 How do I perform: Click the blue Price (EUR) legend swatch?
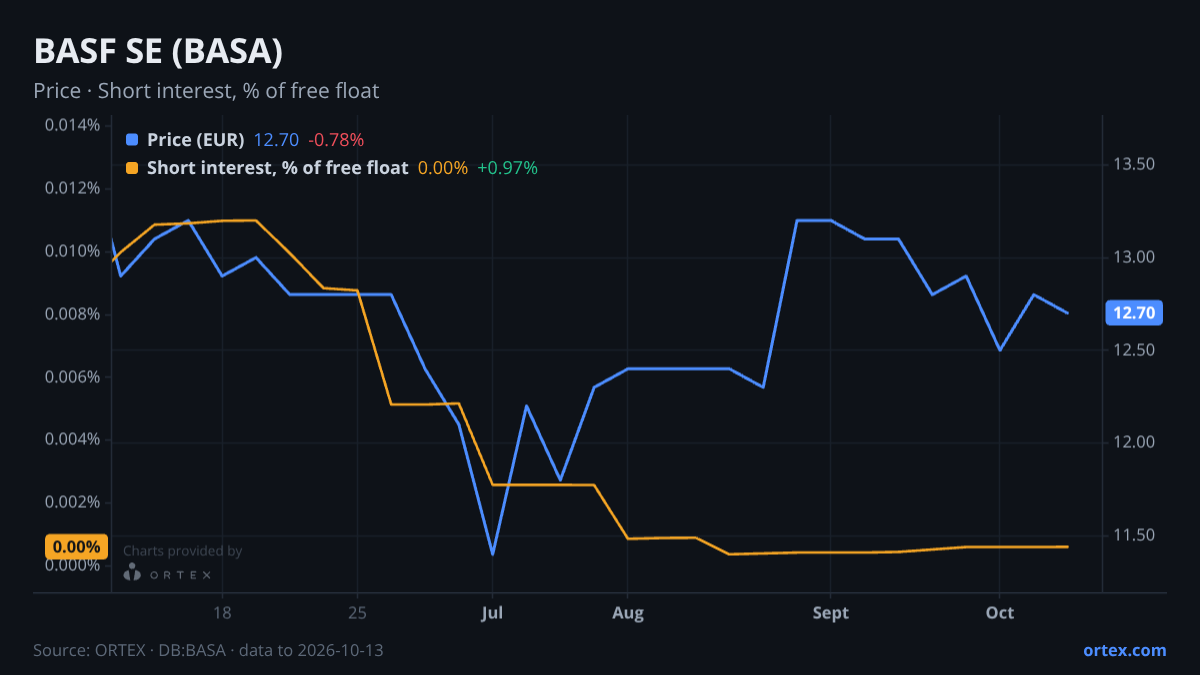pyautogui.click(x=132, y=140)
